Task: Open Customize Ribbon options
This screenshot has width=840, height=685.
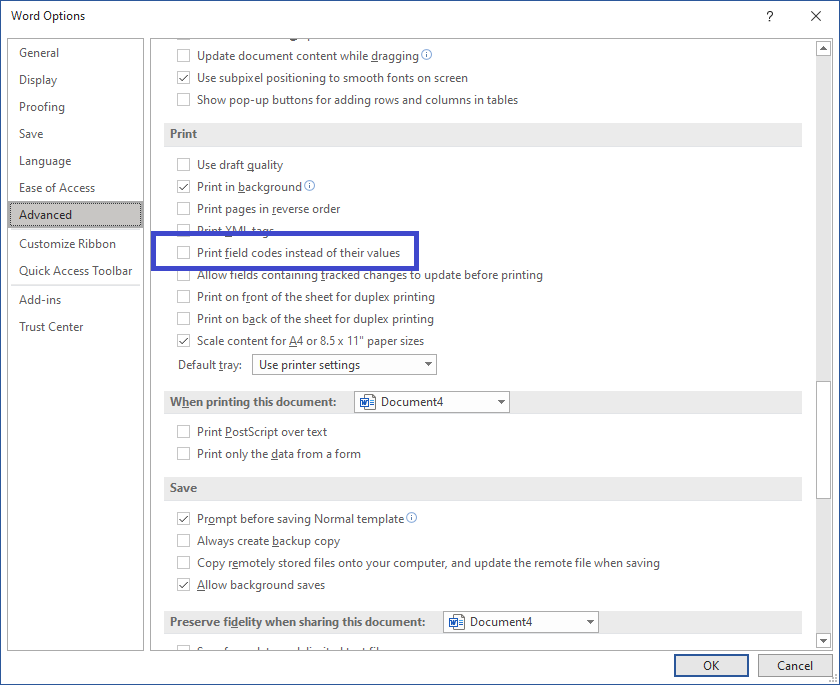Action: [76, 244]
